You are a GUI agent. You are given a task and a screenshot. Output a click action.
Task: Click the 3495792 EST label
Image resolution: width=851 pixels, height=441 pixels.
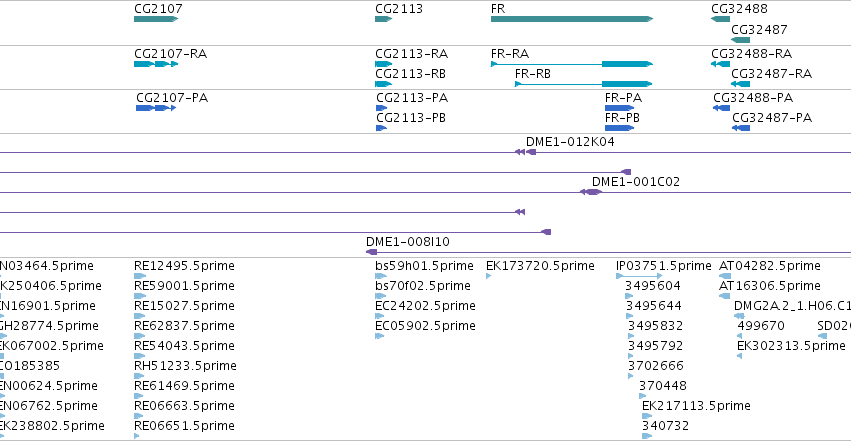tap(656, 346)
